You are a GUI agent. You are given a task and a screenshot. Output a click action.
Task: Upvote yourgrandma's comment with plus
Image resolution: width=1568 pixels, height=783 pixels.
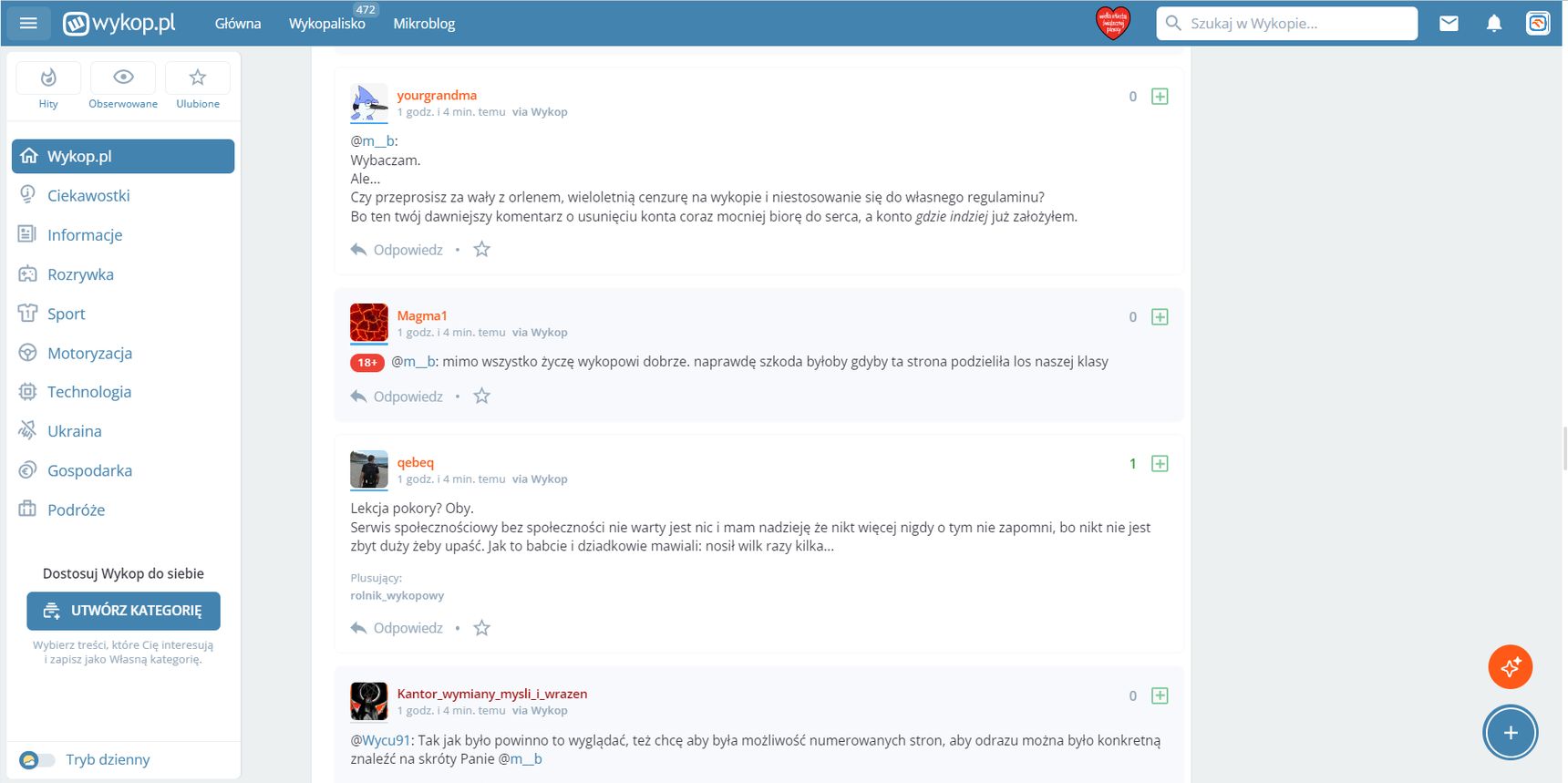click(1160, 97)
